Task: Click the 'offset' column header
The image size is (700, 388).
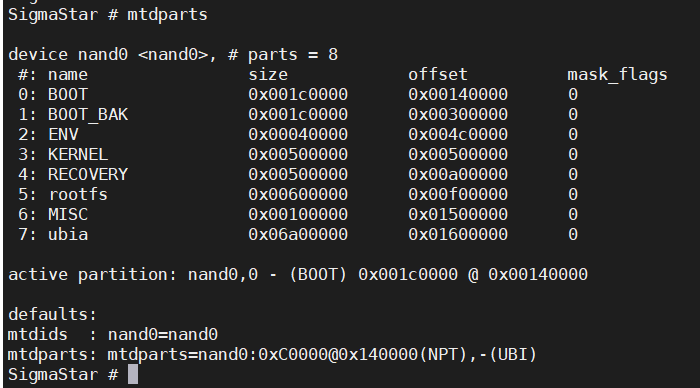Action: (438, 75)
